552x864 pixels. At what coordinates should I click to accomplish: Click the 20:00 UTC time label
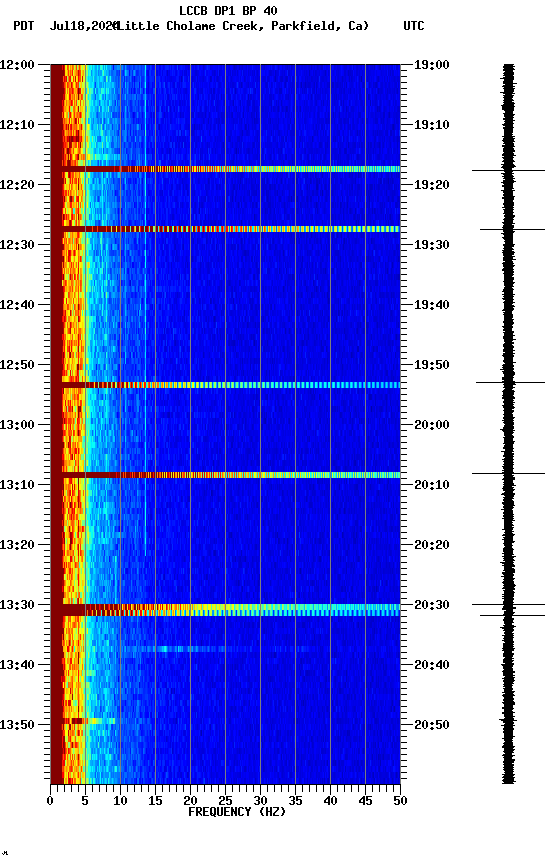click(432, 425)
